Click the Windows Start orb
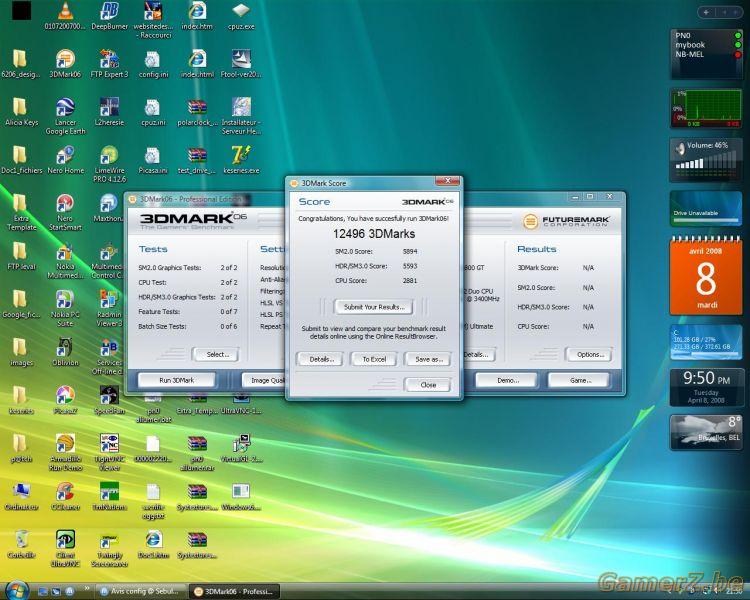750x600 pixels. (x=17, y=590)
